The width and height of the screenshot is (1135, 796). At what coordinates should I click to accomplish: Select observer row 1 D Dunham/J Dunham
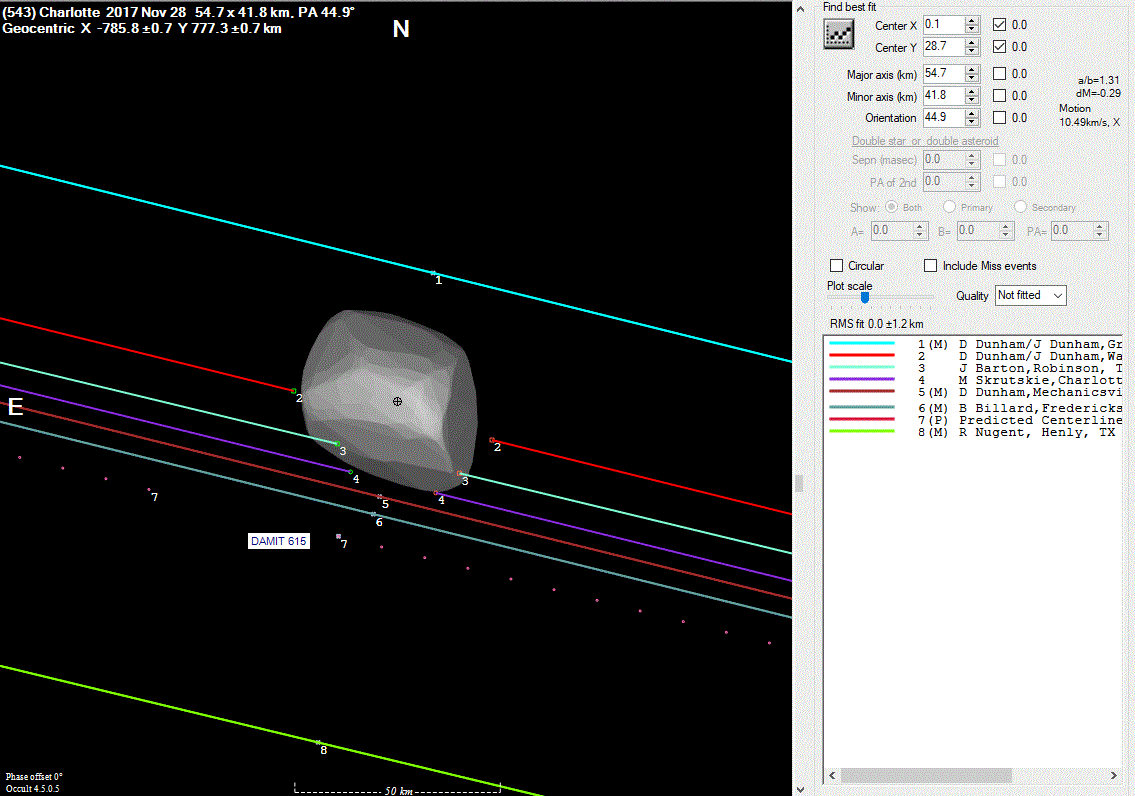[x=975, y=344]
